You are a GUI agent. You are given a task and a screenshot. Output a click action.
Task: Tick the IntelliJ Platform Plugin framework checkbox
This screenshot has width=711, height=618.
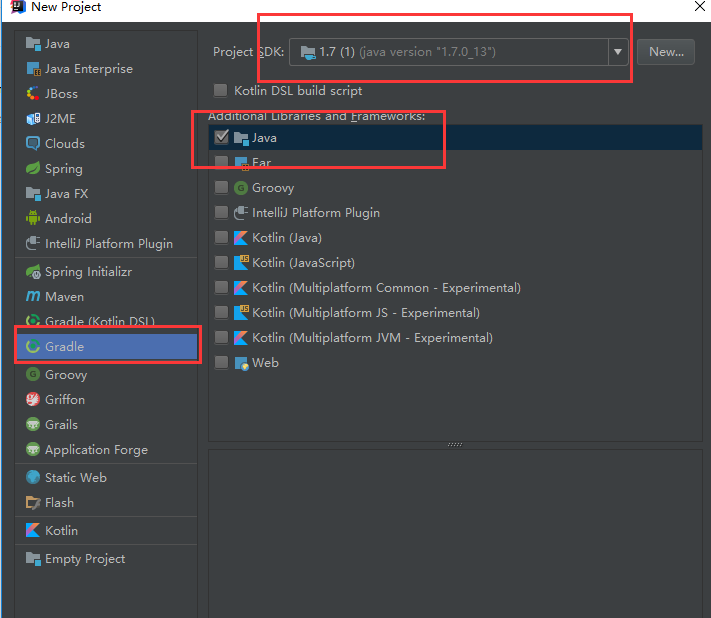(221, 212)
